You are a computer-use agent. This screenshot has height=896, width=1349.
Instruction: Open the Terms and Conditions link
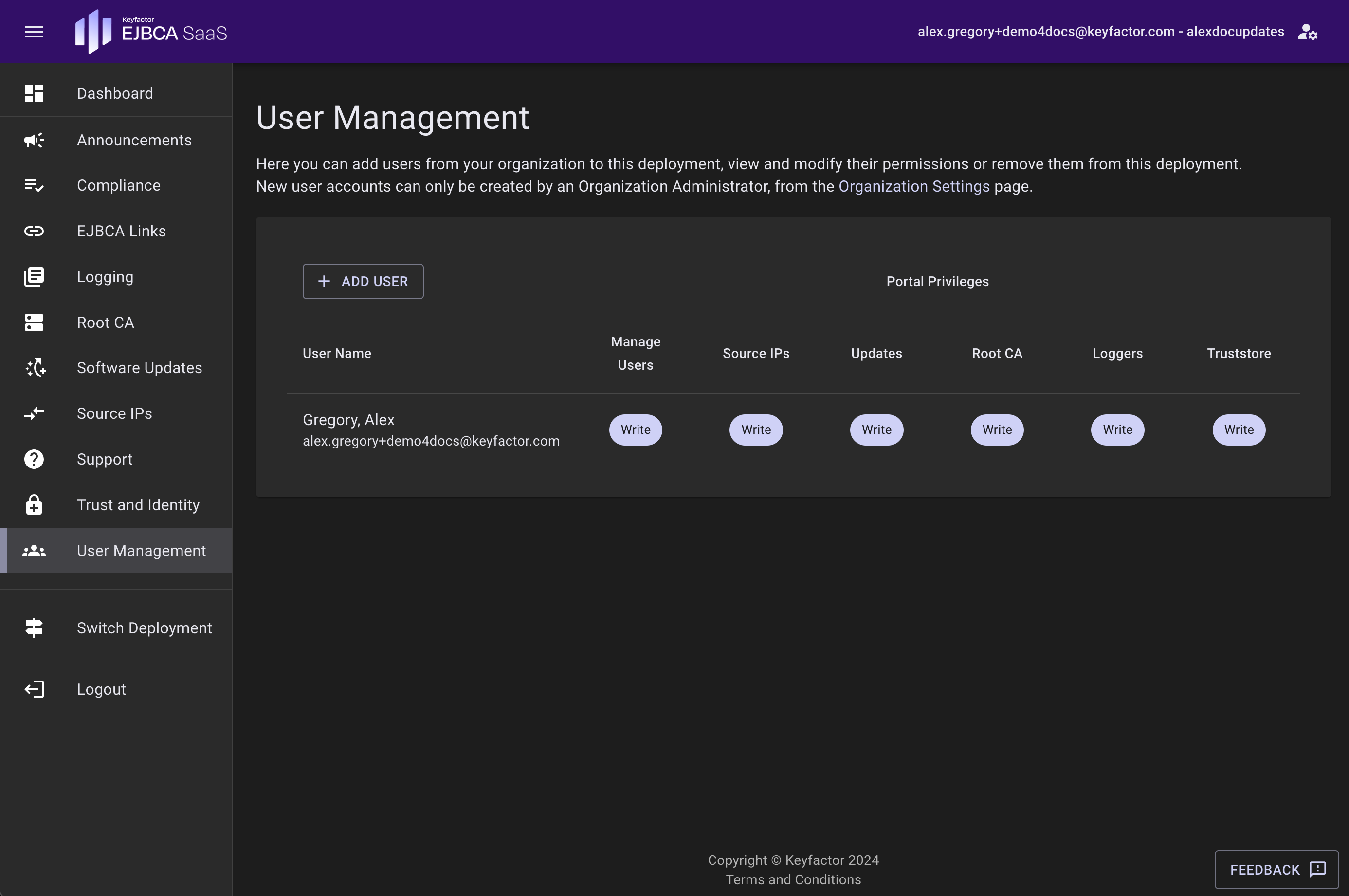793,879
